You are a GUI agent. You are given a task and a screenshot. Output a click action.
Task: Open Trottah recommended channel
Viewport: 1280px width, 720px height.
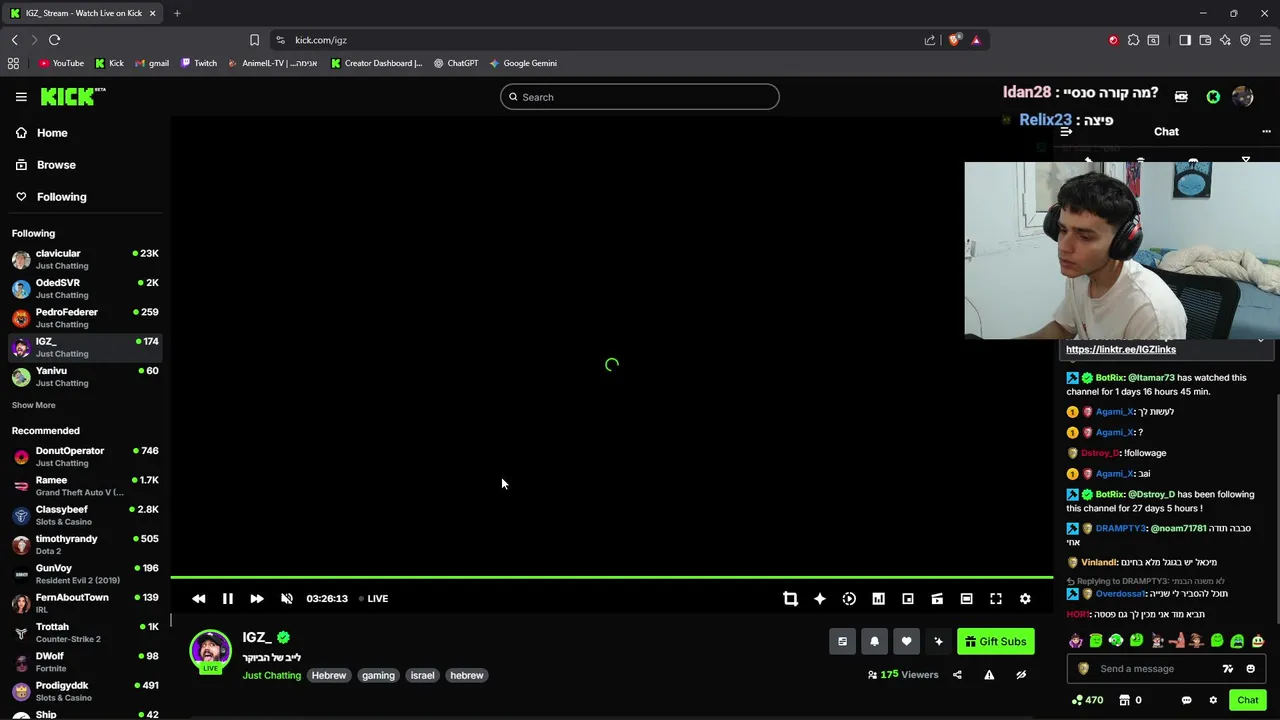85,632
